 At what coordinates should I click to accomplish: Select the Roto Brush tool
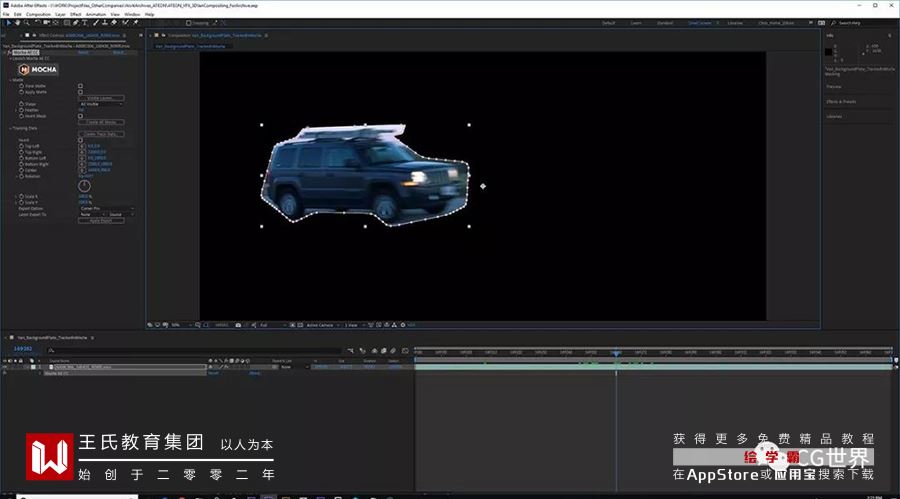point(125,22)
